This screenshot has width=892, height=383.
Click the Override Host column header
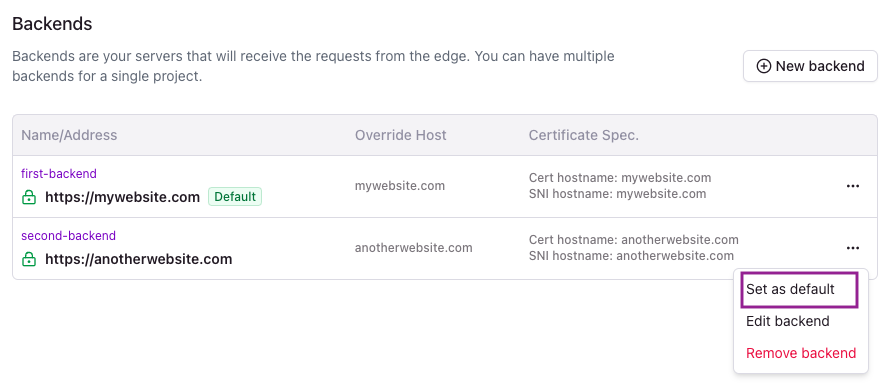click(x=400, y=135)
